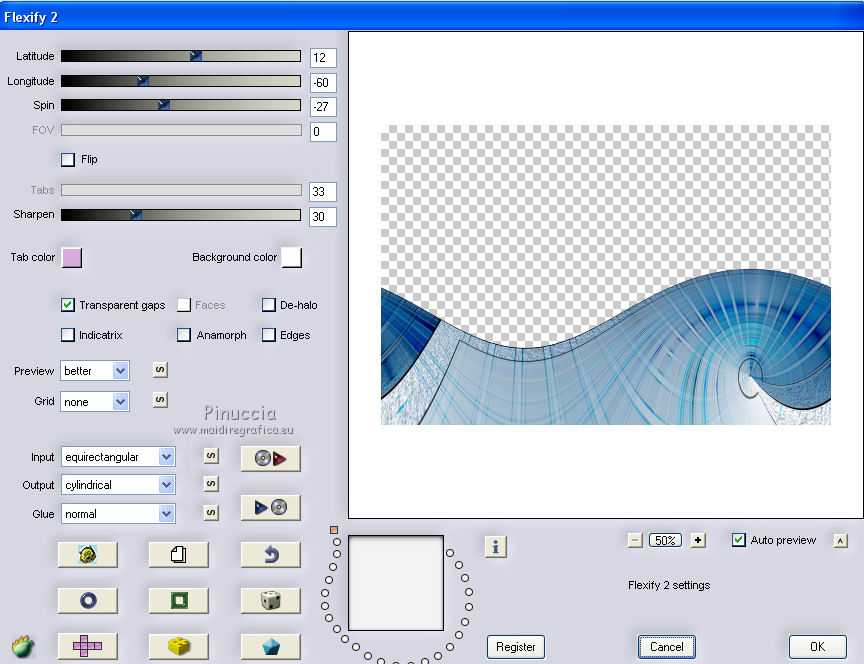Toggle the Faces checkbox

click(184, 305)
